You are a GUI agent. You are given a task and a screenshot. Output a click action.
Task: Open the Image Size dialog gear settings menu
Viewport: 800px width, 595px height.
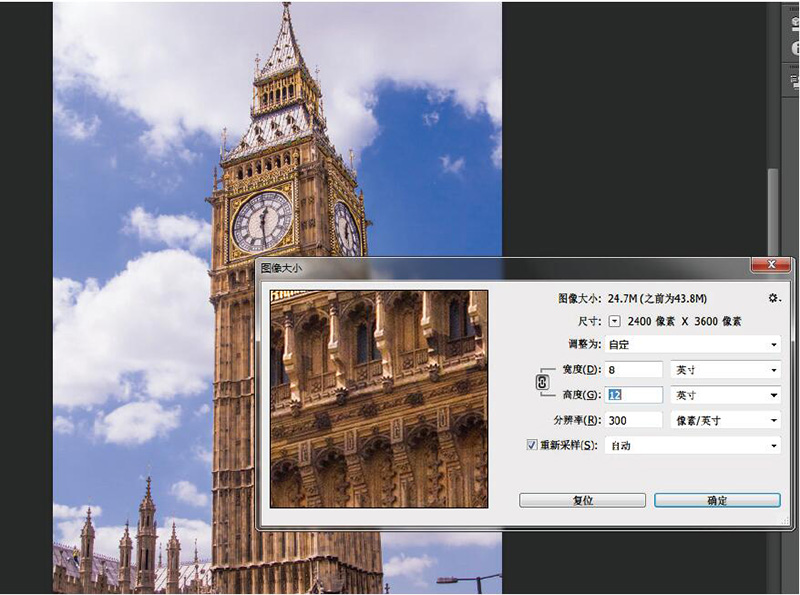(x=774, y=298)
